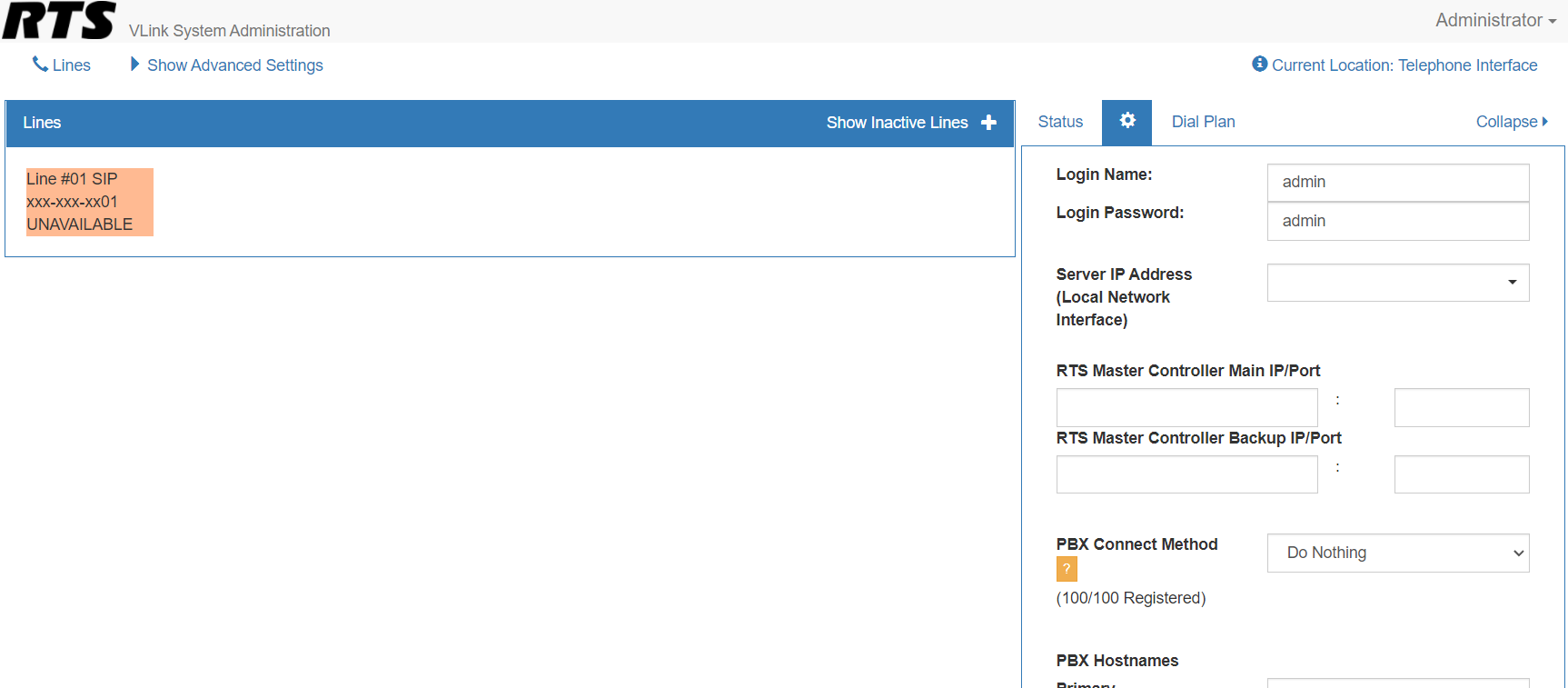Click the Lines phone icon
The height and width of the screenshot is (688, 1568).
coord(40,65)
